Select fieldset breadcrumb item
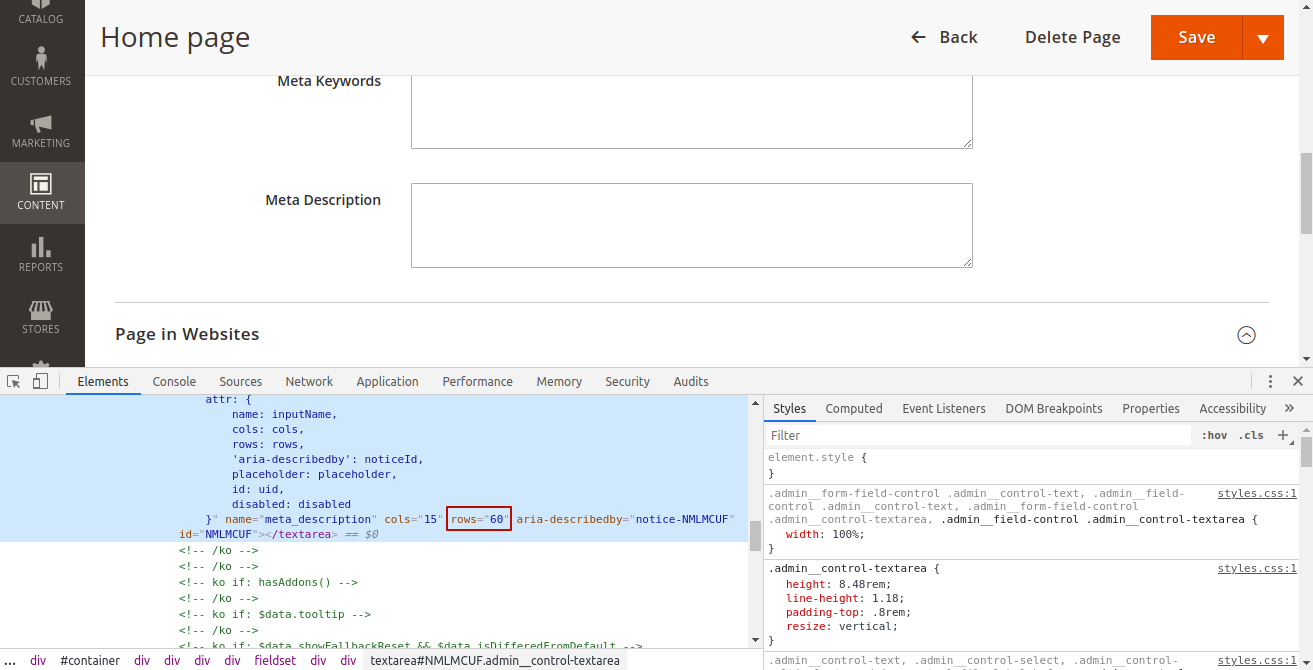1313x670 pixels. click(x=276, y=660)
